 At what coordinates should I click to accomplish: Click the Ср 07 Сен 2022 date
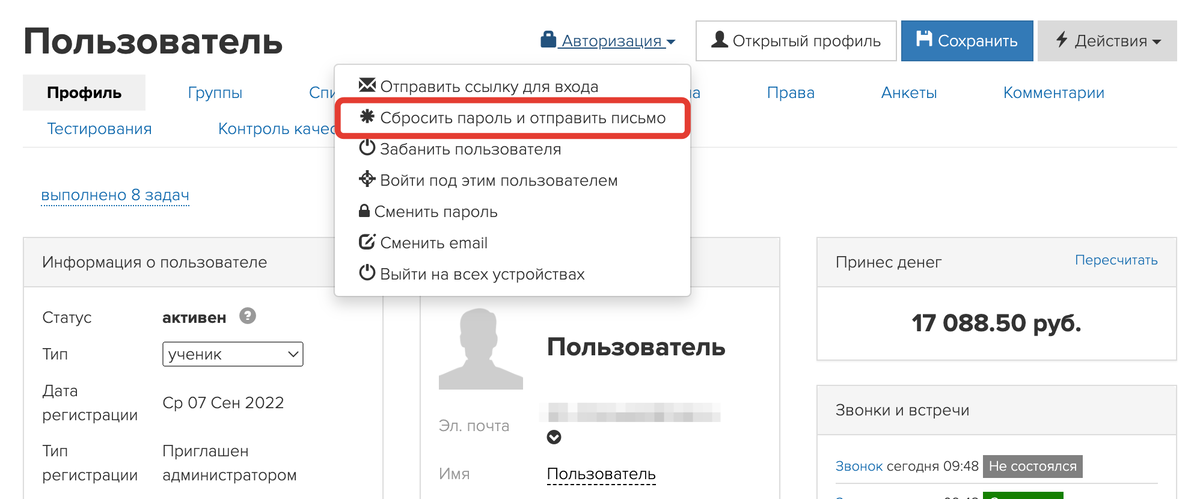tap(223, 403)
